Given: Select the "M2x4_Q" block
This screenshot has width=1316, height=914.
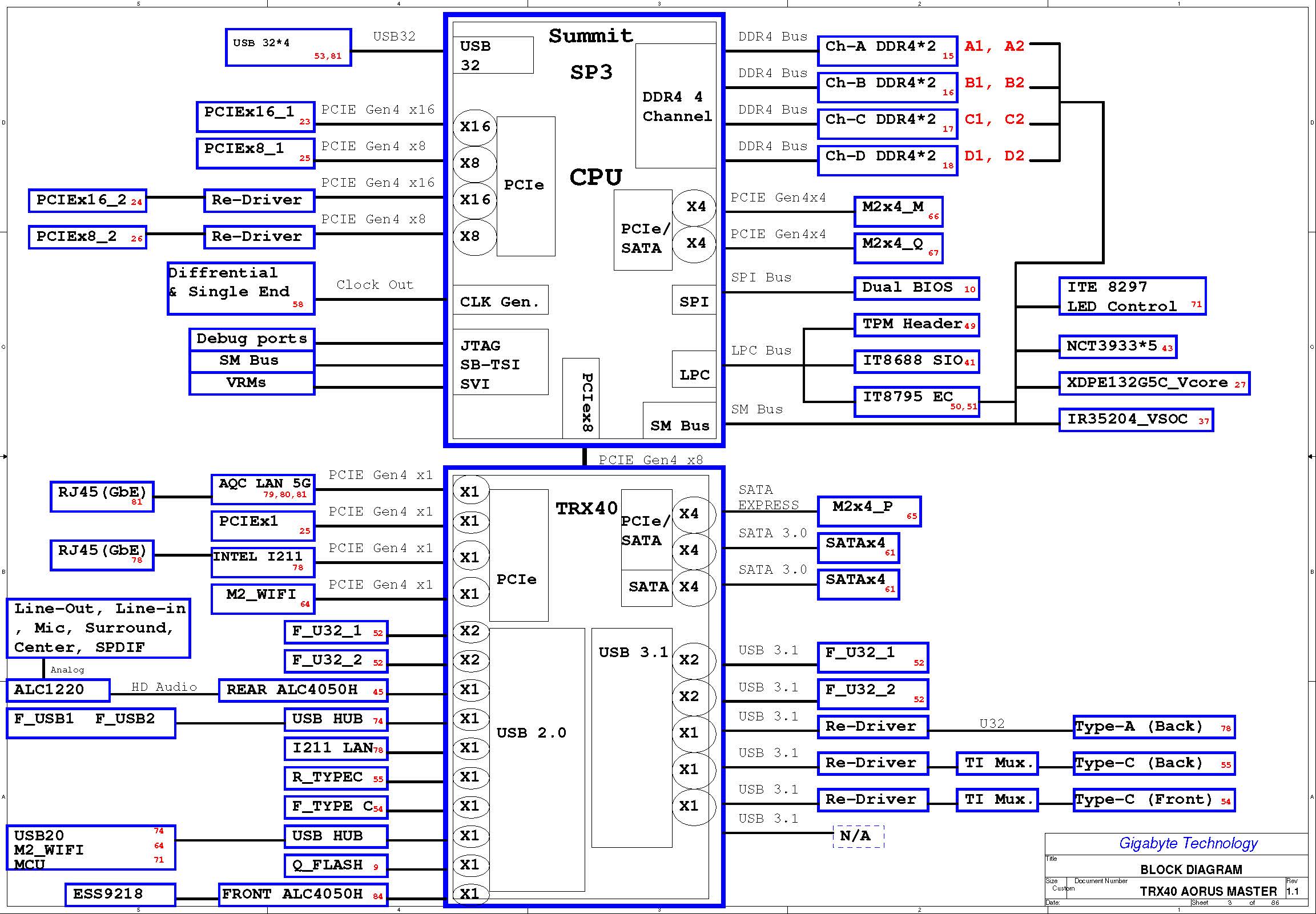Looking at the screenshot, I should [x=899, y=248].
